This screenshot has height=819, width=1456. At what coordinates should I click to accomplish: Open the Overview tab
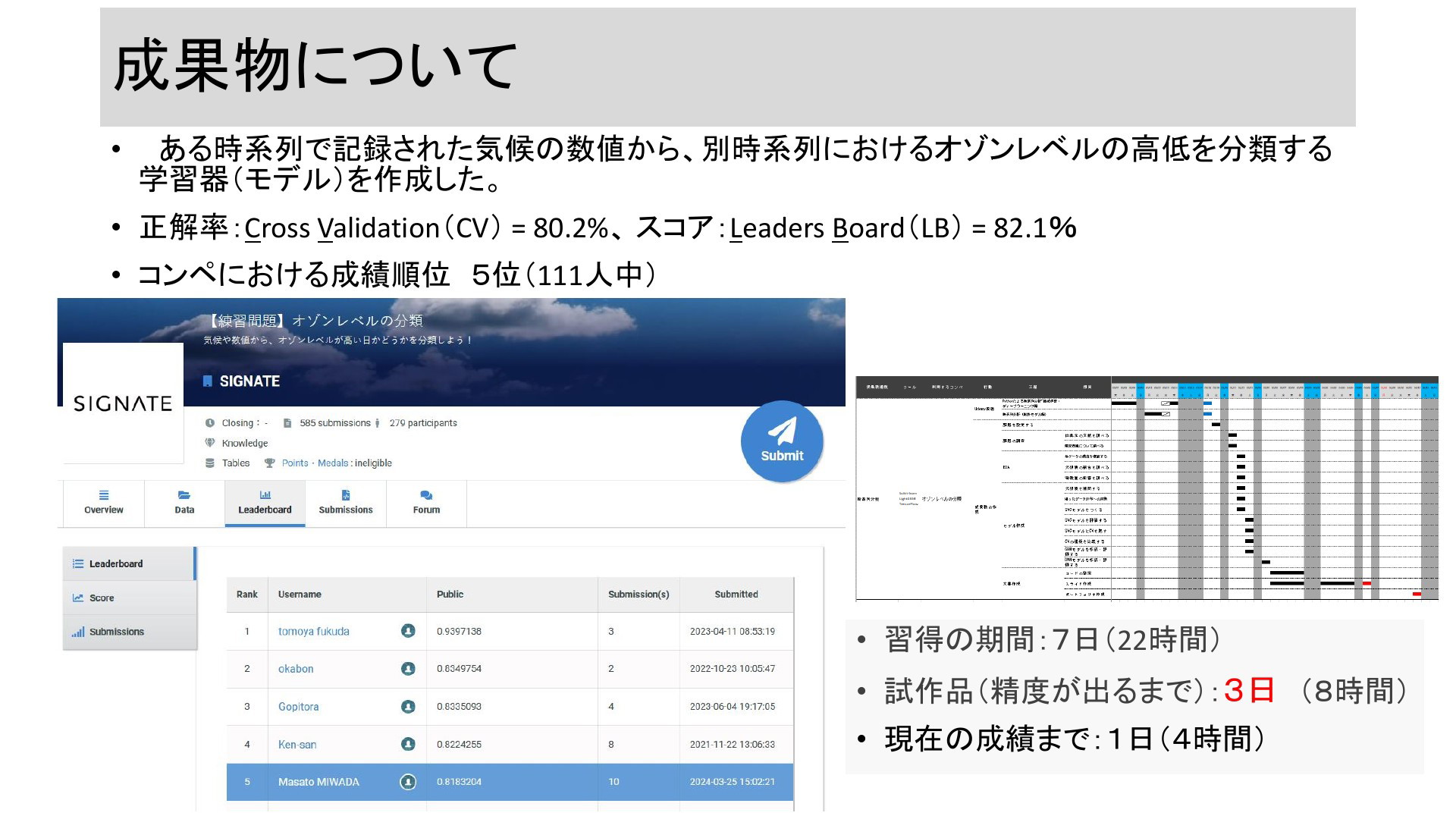[x=104, y=503]
